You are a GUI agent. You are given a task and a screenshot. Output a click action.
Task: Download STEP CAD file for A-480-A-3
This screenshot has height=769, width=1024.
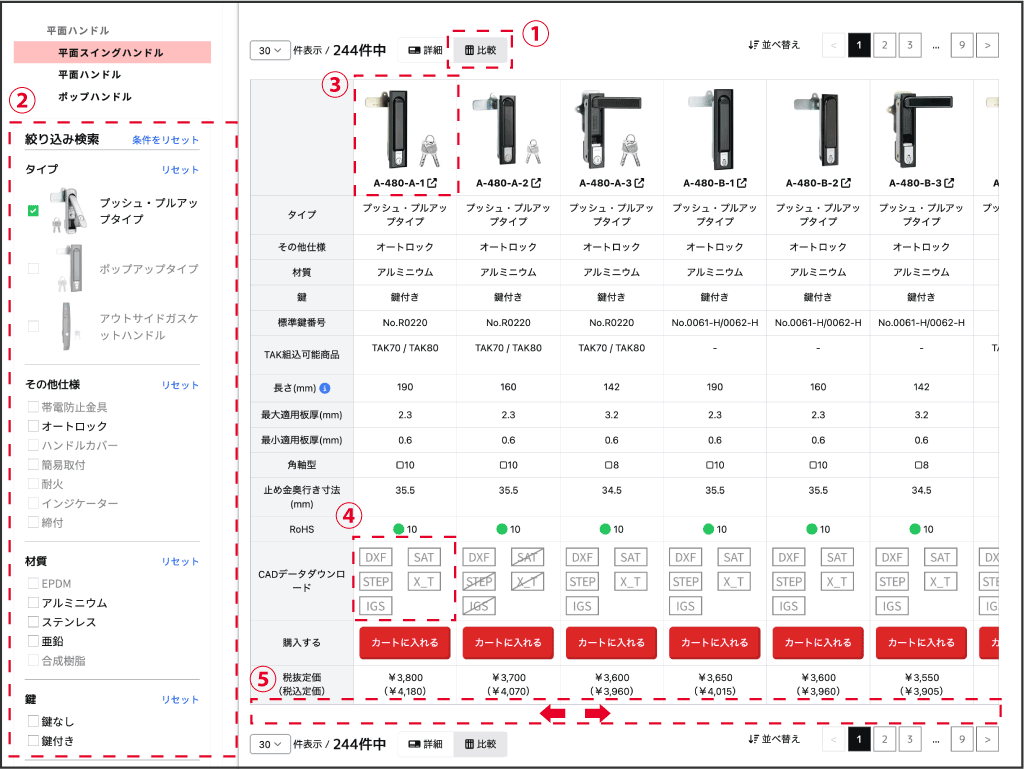click(583, 581)
